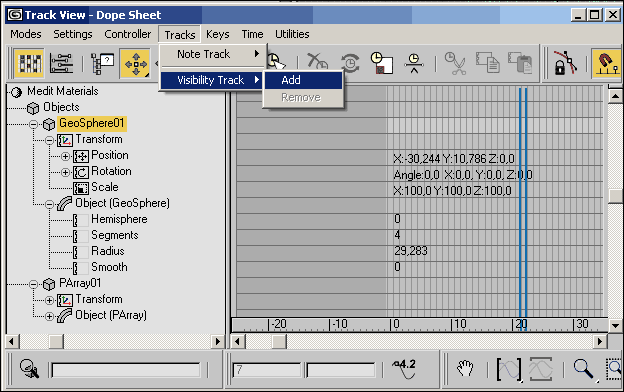The image size is (624, 392).
Task: Toggle the Lock Selection icon
Action: [565, 62]
